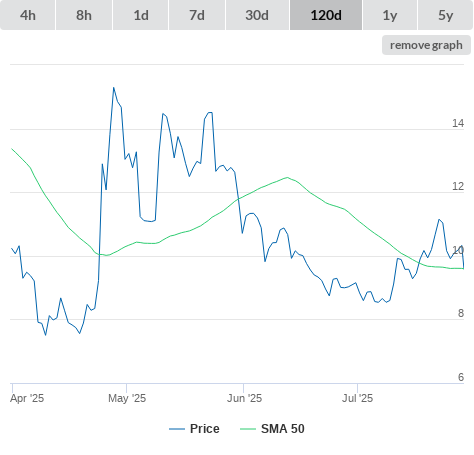Viewport: 474px width, 455px height.
Task: Show the 1y price history
Action: pyautogui.click(x=390, y=15)
